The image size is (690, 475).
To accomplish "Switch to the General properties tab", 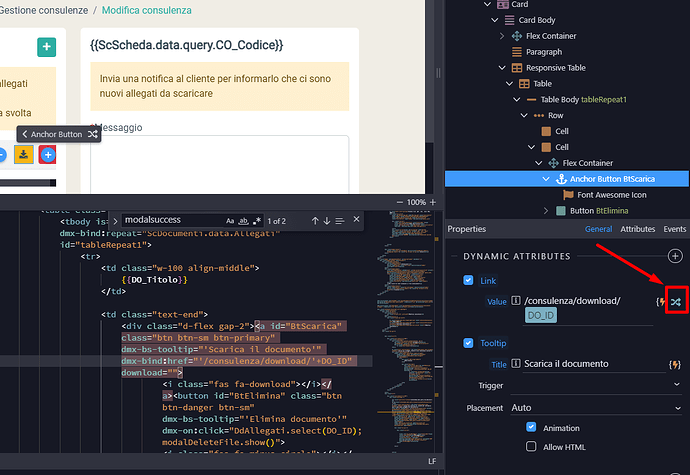I will coord(598,229).
